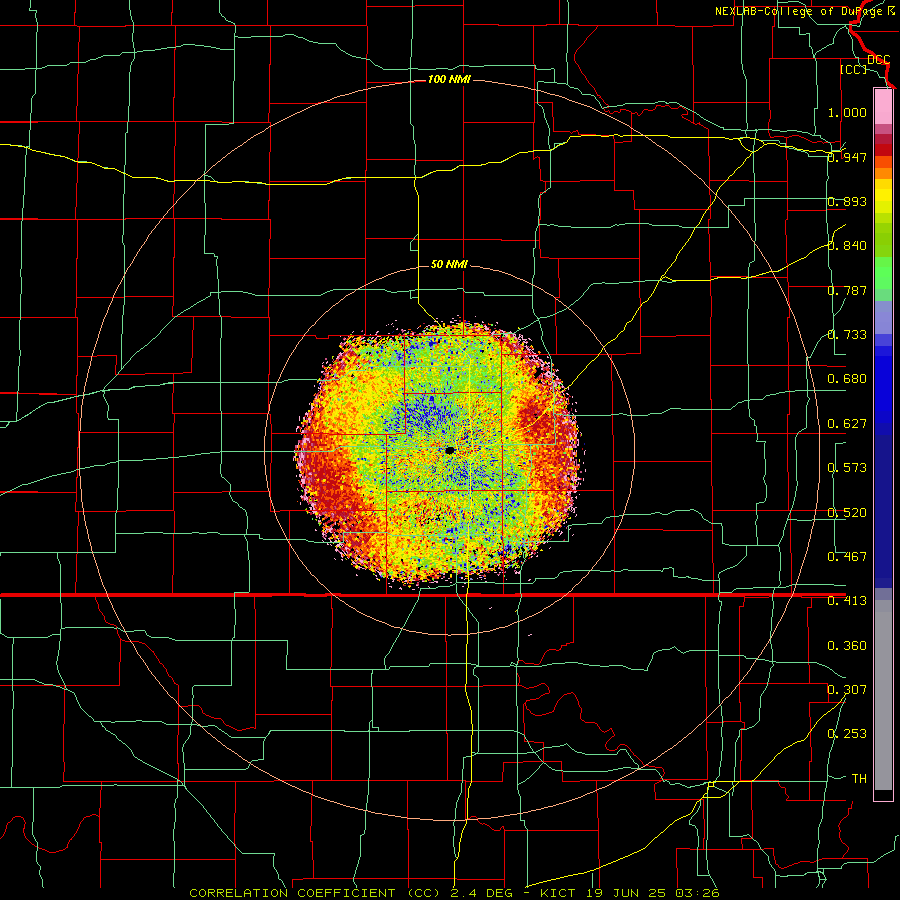Click the KICT 19 JUN 25 03:26 timestamp
This screenshot has width=900, height=900.
(630, 893)
